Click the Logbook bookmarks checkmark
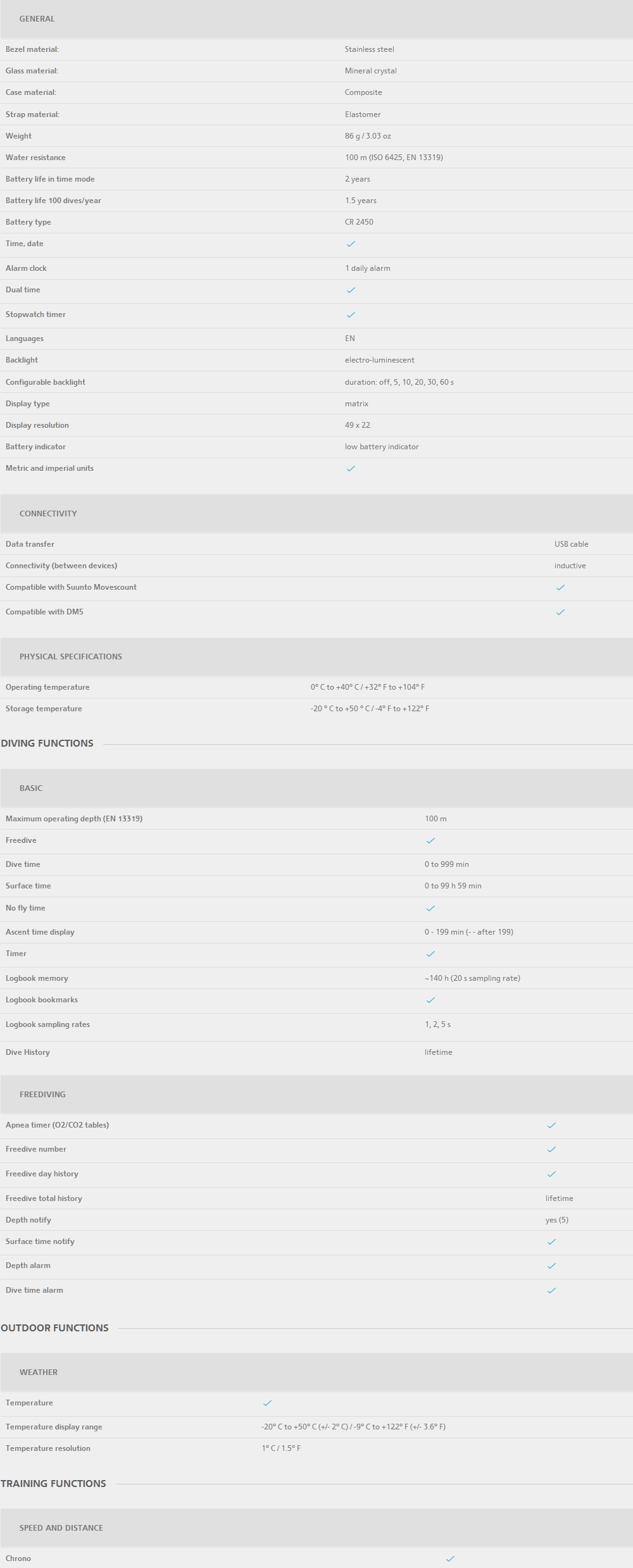 tap(430, 1000)
